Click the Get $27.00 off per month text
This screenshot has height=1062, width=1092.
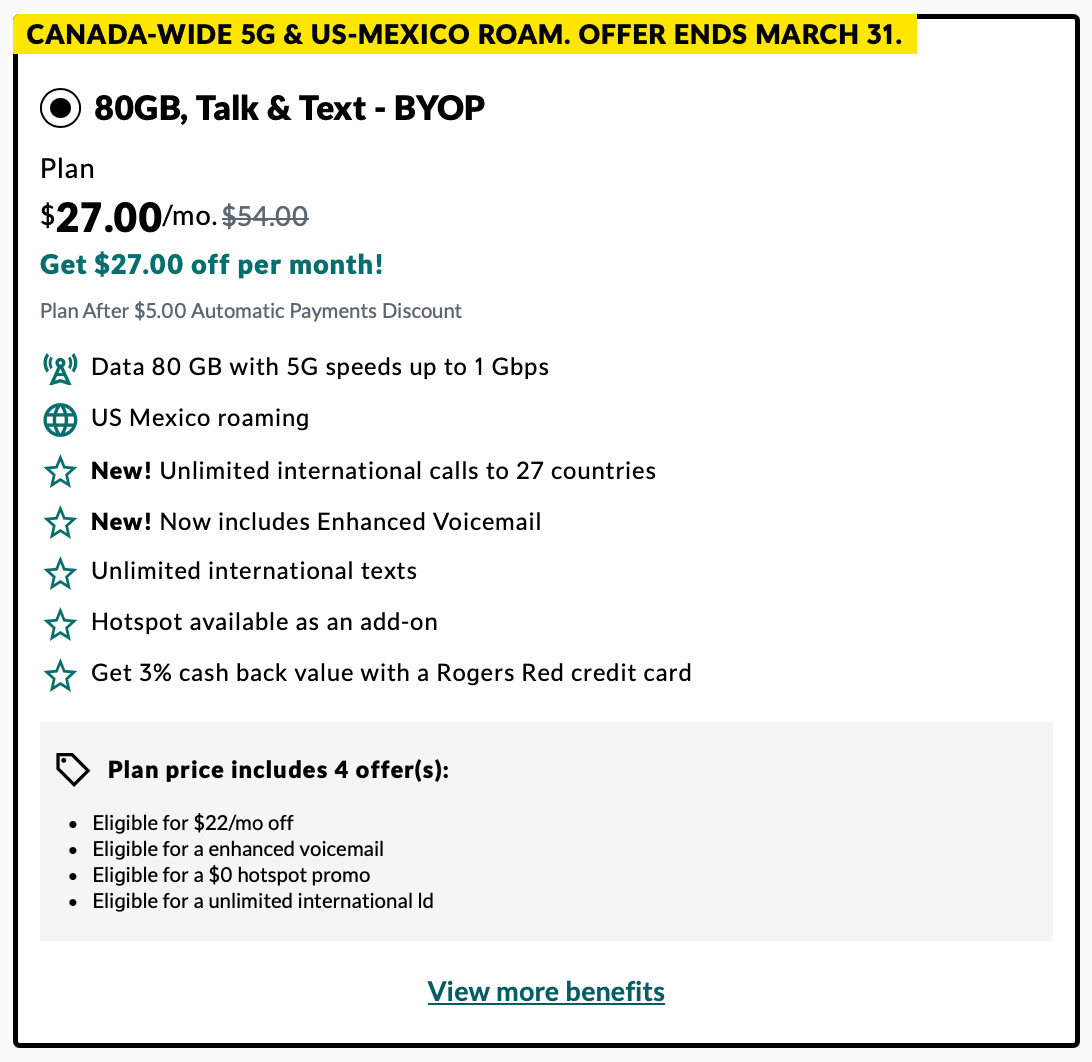(x=211, y=265)
